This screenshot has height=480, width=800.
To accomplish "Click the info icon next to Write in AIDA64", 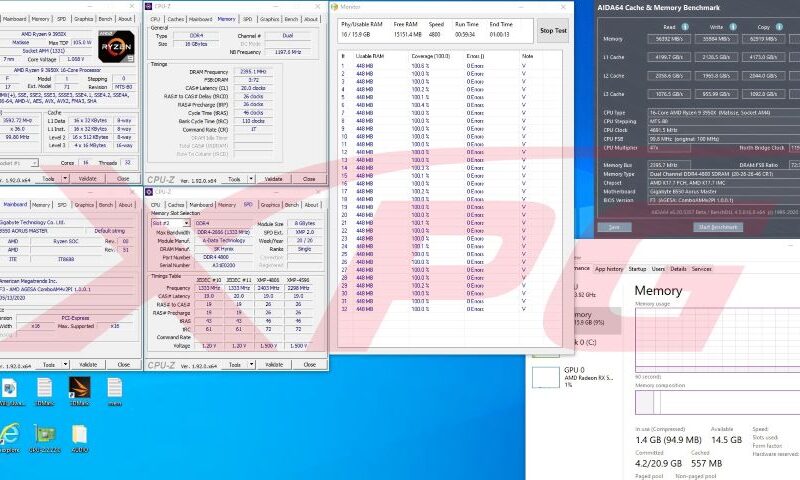I will [733, 27].
